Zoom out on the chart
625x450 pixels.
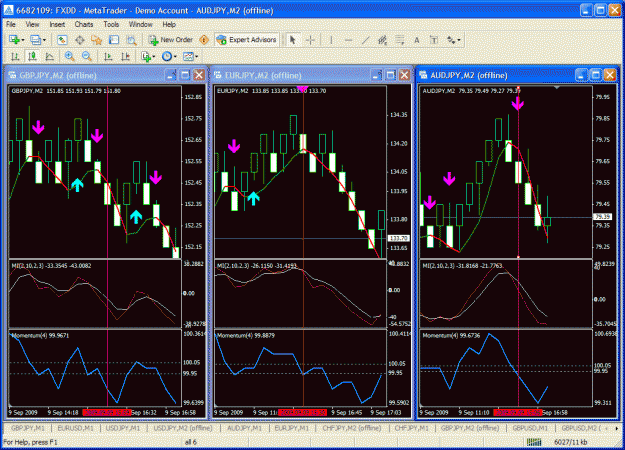86,57
